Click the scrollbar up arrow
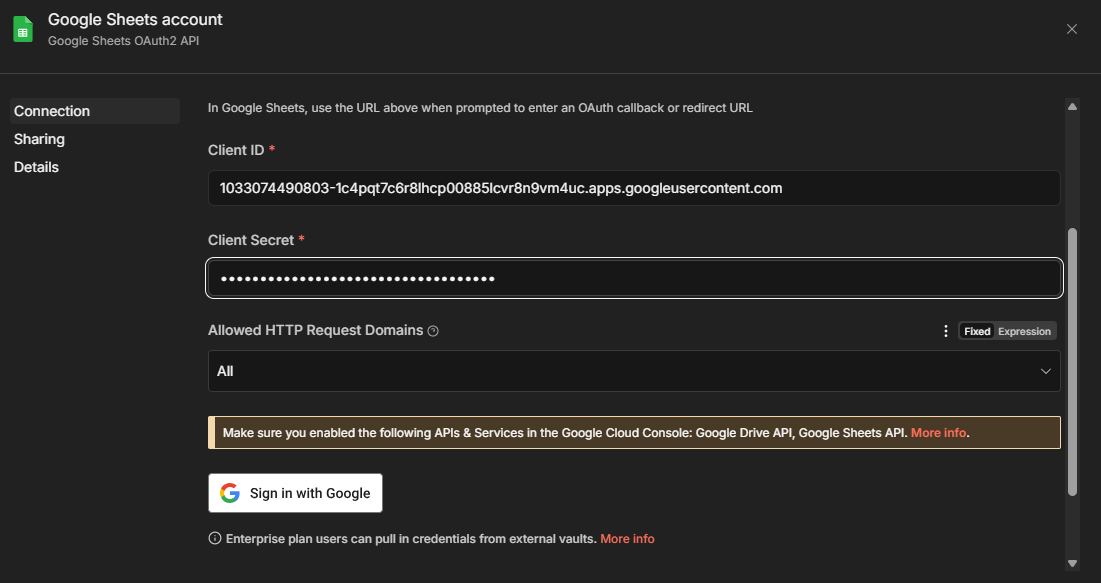This screenshot has height=583, width=1101. 1072,107
